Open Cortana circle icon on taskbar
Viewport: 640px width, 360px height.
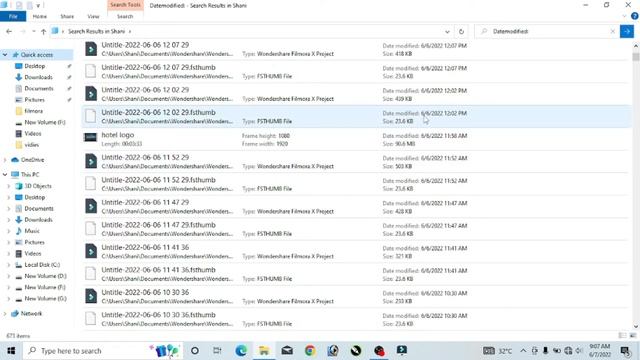tap(195, 351)
